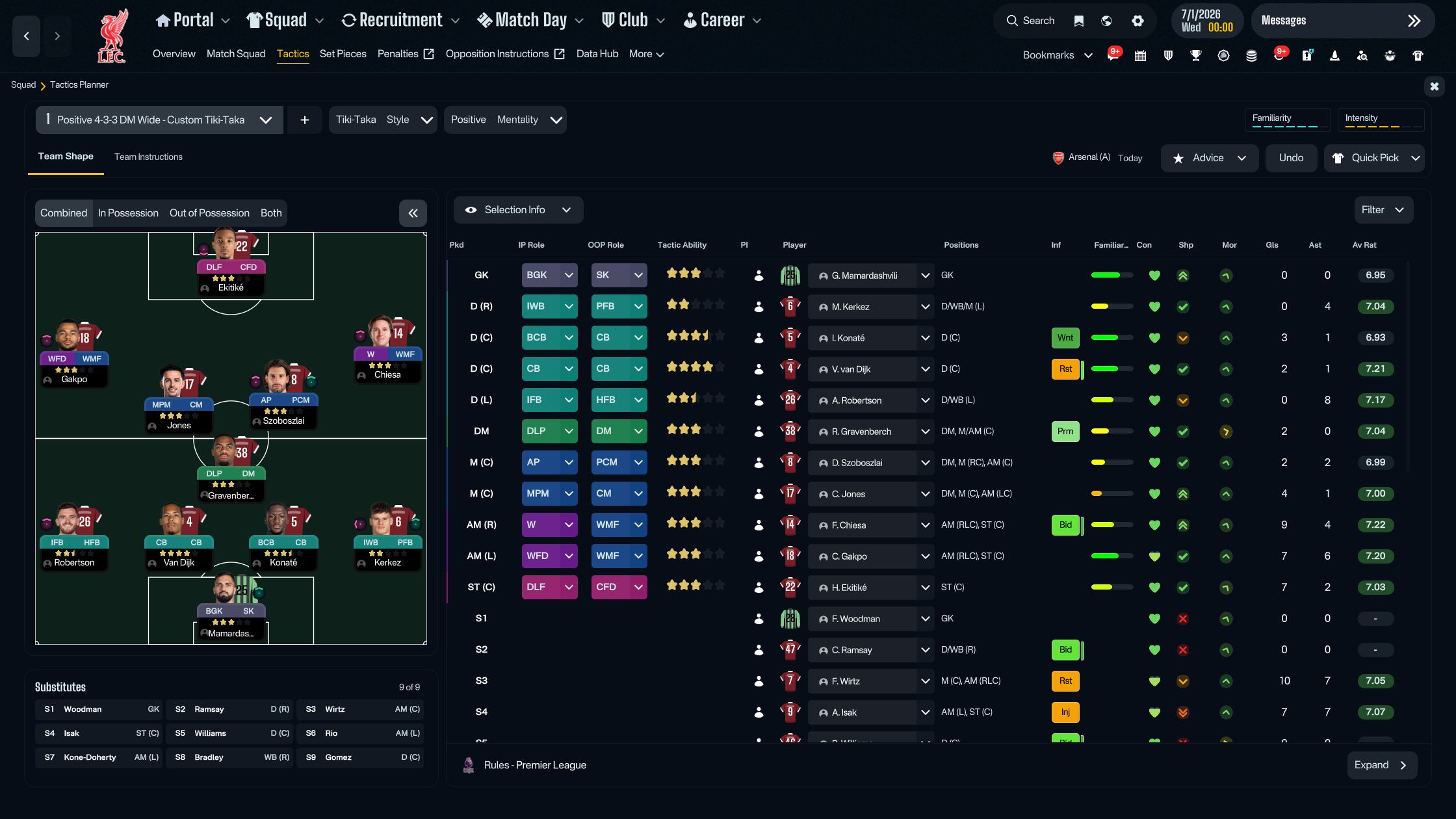Switch pitch view to In Possession

click(x=128, y=213)
